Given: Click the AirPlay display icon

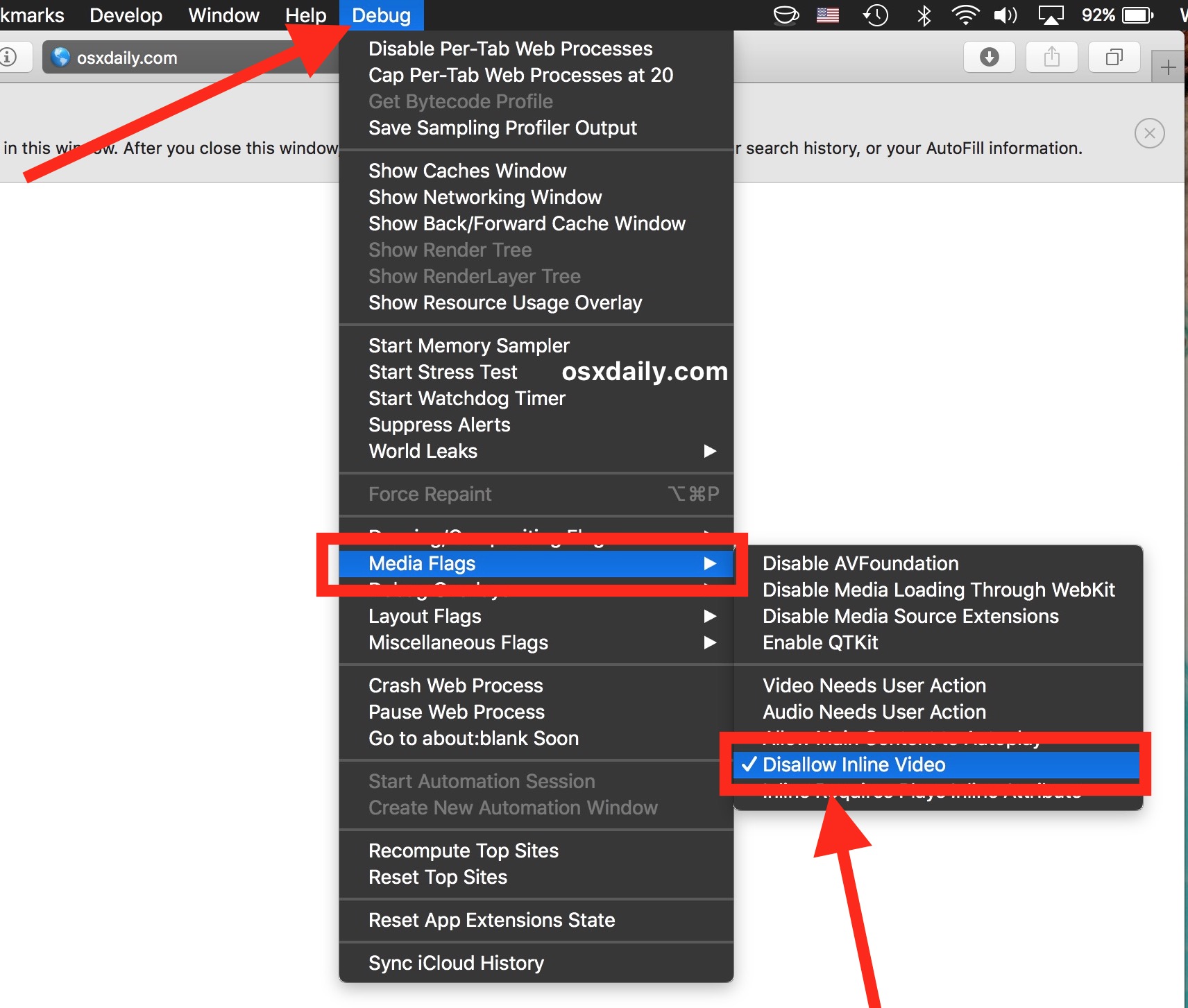Looking at the screenshot, I should 1051,15.
